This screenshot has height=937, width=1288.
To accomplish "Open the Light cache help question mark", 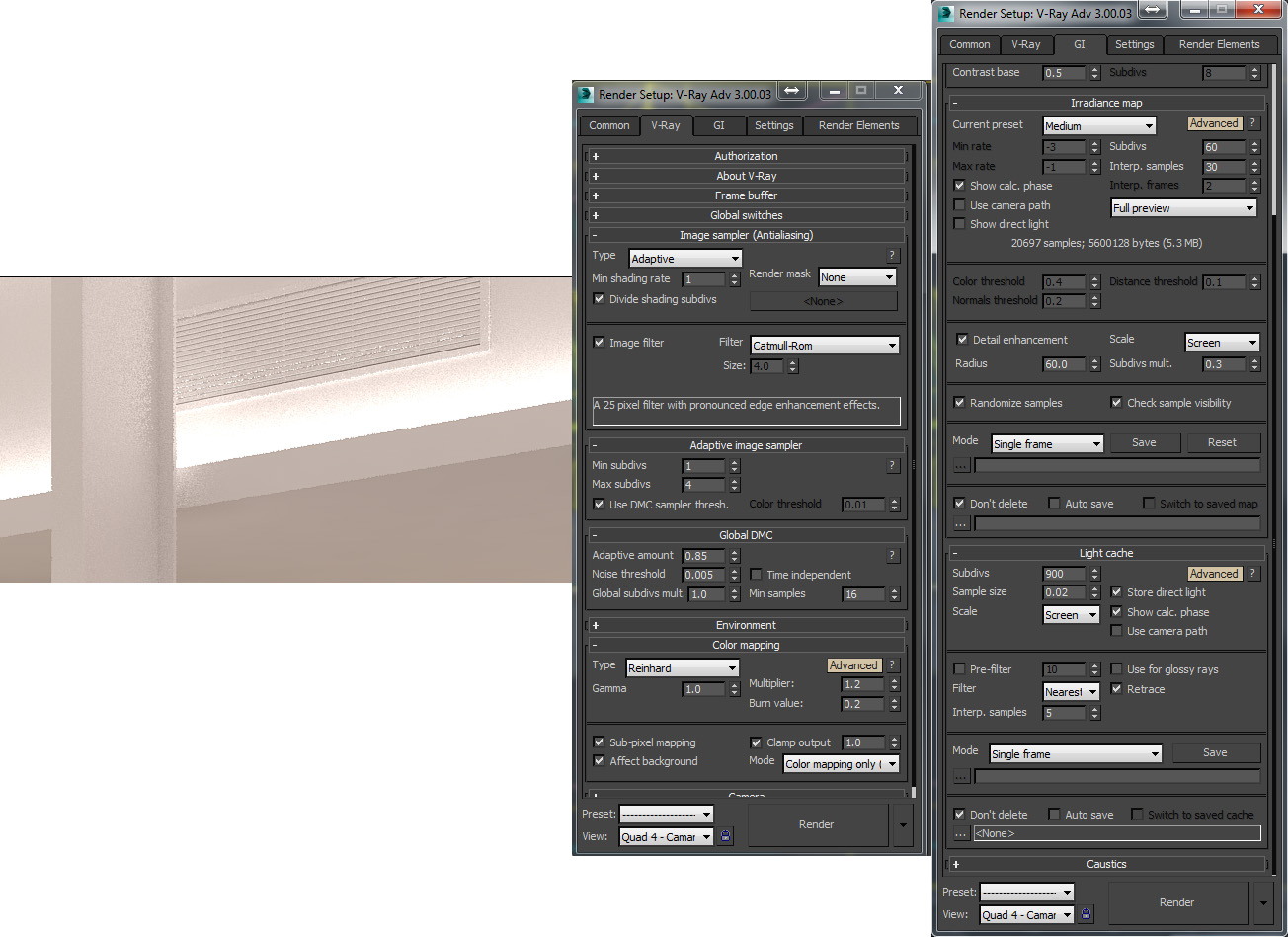I will point(1252,574).
